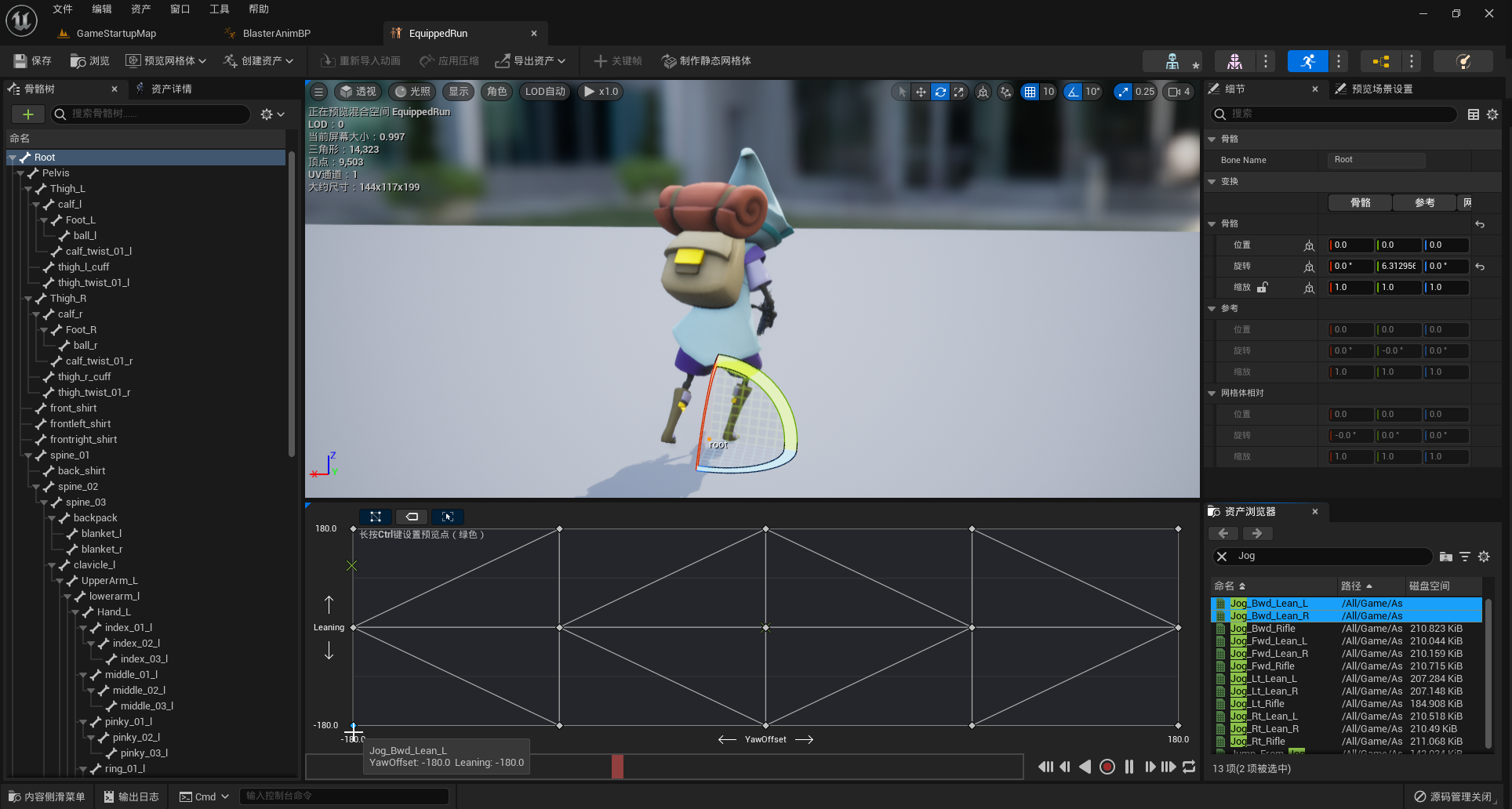Screen dimensions: 1512x809
Task: Toggle blend space stretch display icon
Action: 448,517
